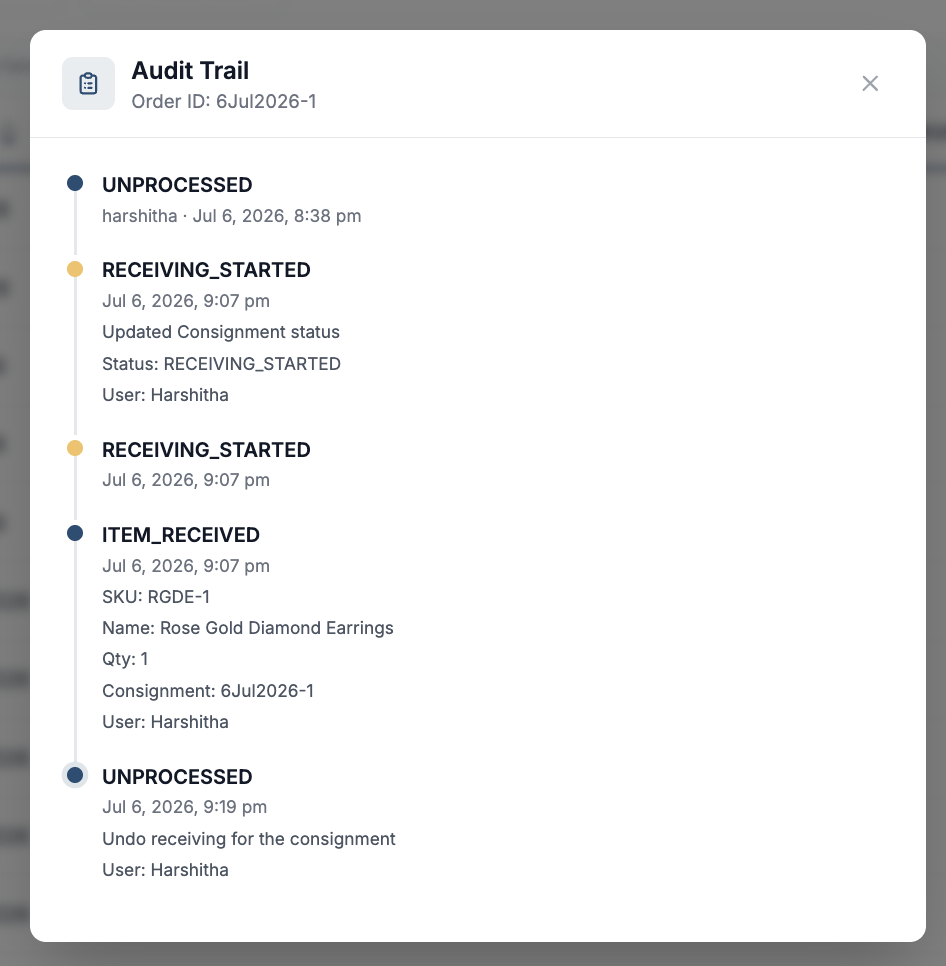Click harshitha Jul 6 8:38 pm timestamp

pyautogui.click(x=232, y=216)
